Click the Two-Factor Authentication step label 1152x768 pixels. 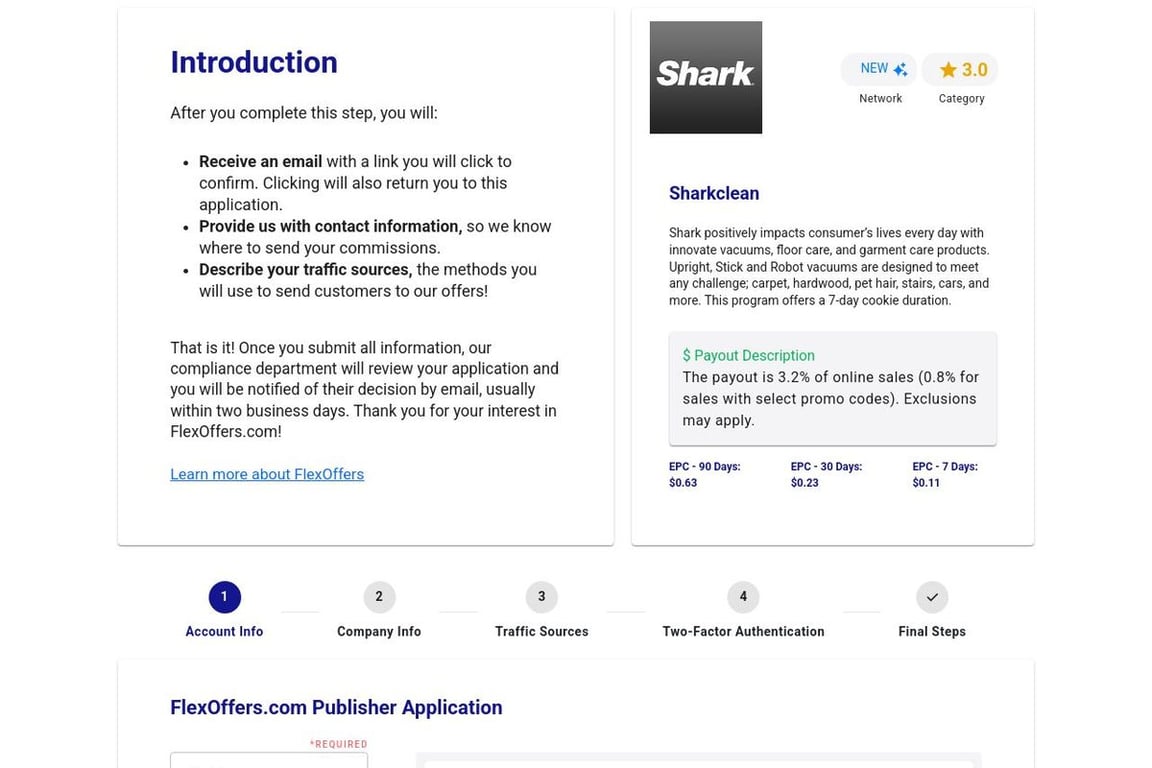(x=743, y=631)
